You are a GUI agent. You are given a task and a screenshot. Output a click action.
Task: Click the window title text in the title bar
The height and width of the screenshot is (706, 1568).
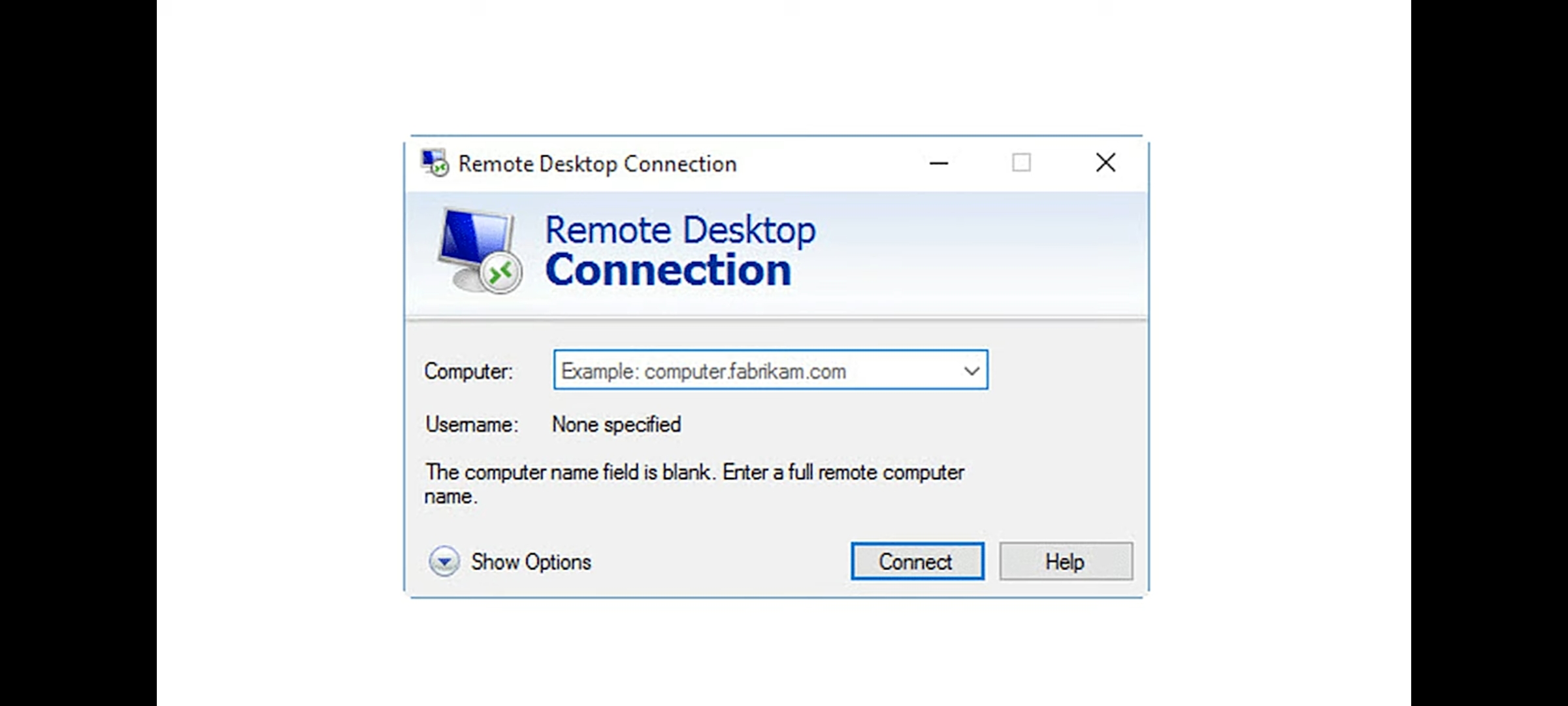point(597,164)
